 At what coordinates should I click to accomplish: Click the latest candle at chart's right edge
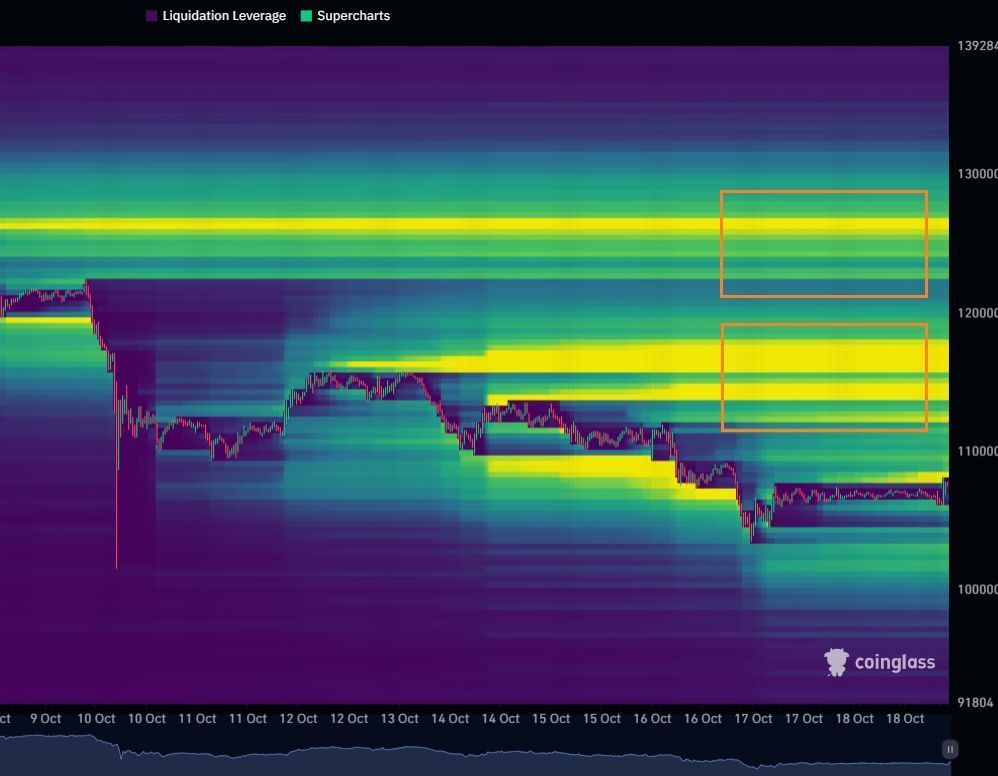click(945, 490)
